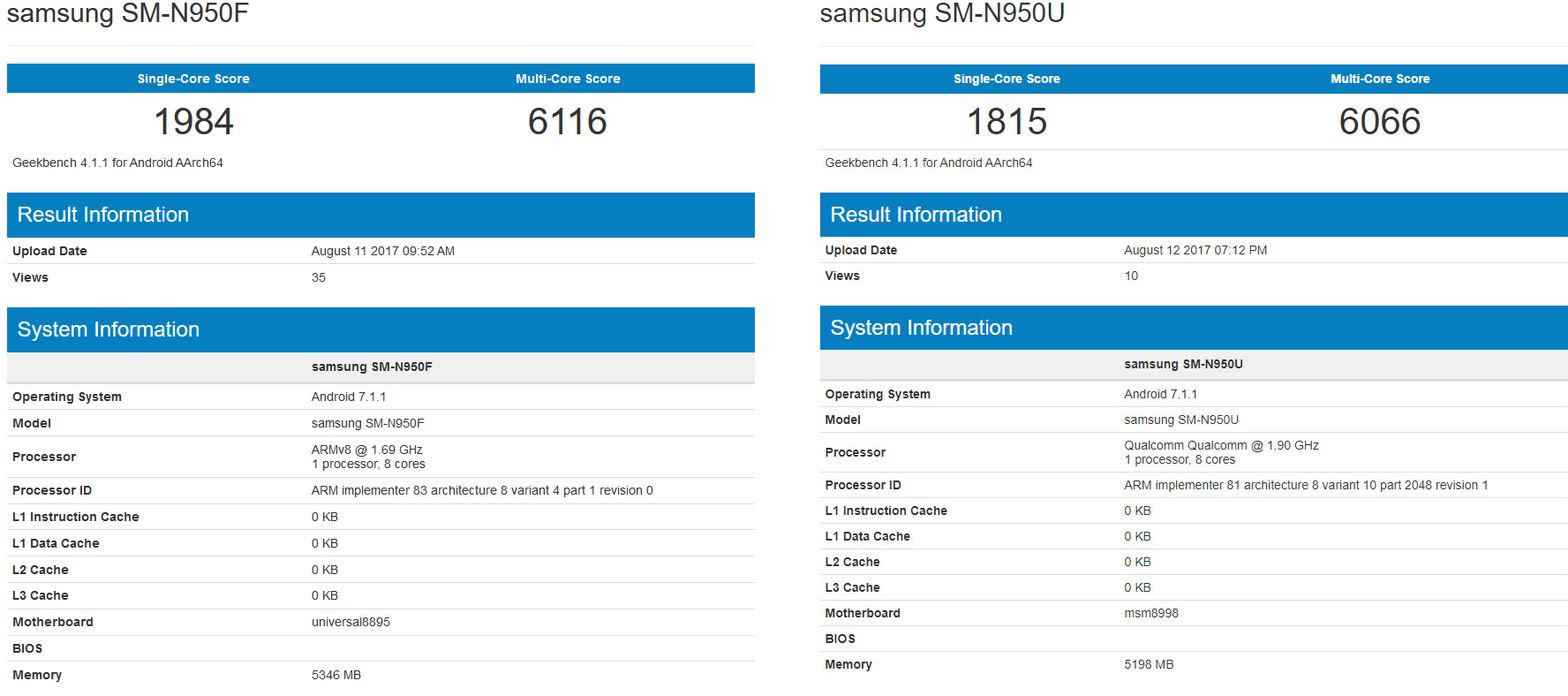The image size is (1568, 696).
Task: Click 'Operating System' label in the SM-N950F panel
Action: (x=67, y=397)
